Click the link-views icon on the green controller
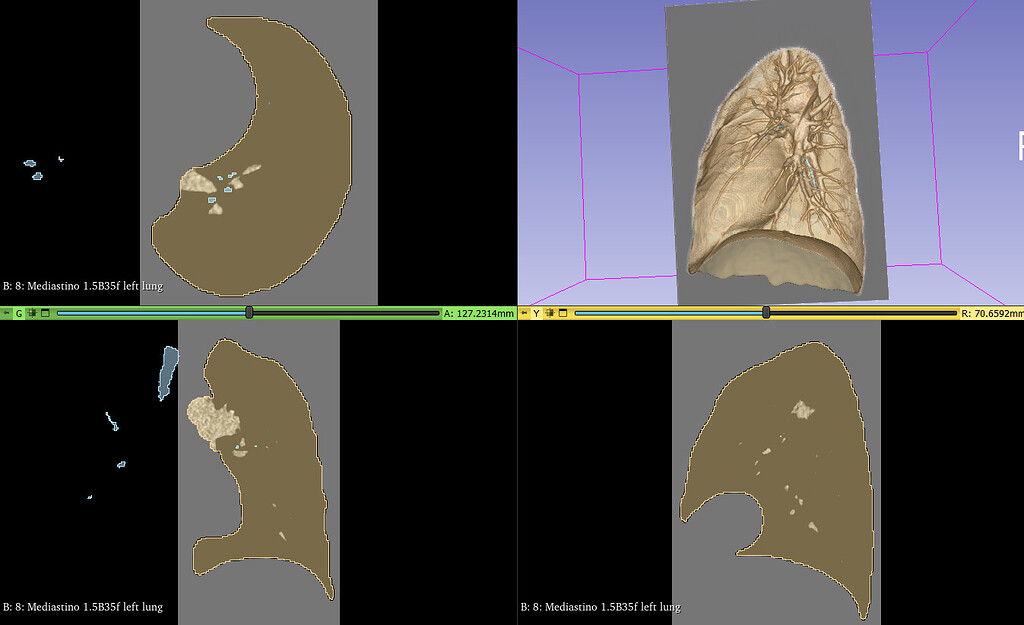 click(33, 313)
